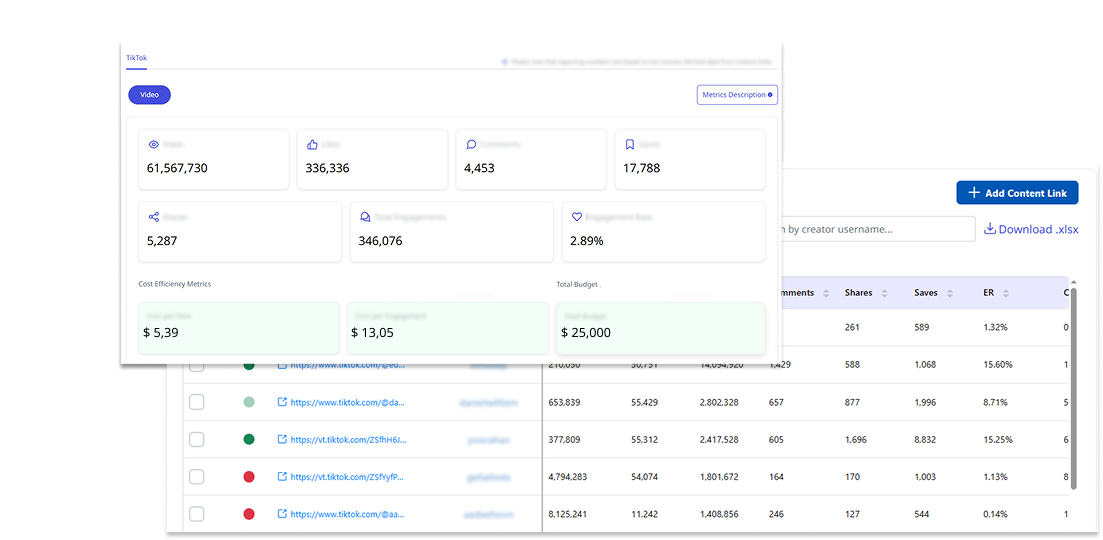Screen dimensions: 1103x540
Task: Open the tiktok.com/@aa link
Action: [x=348, y=514]
